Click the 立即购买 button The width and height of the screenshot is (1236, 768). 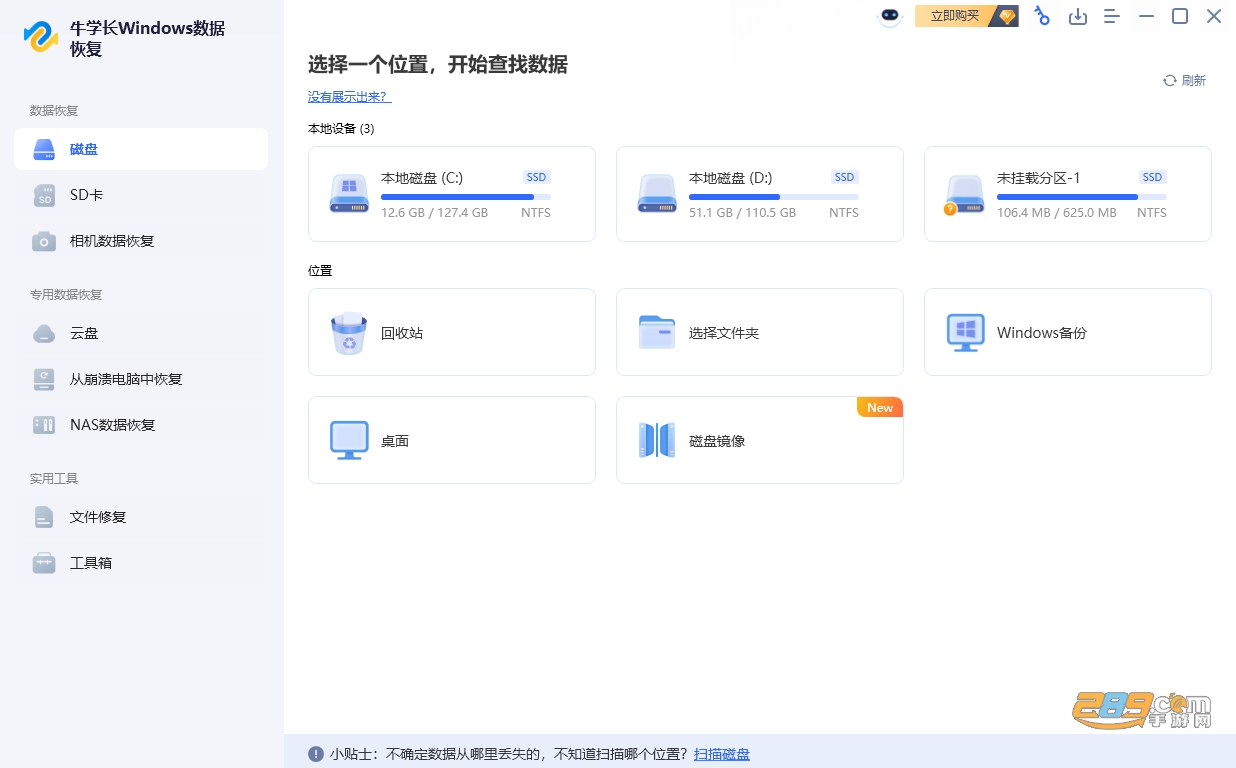[x=966, y=16]
